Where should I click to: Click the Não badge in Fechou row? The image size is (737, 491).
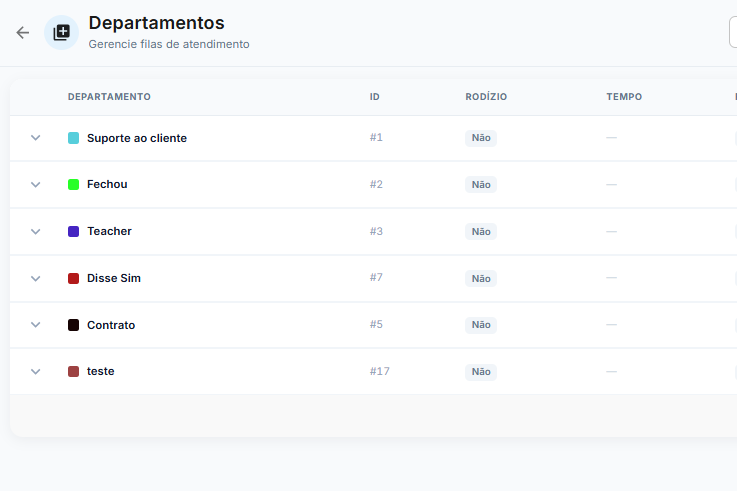[481, 185]
